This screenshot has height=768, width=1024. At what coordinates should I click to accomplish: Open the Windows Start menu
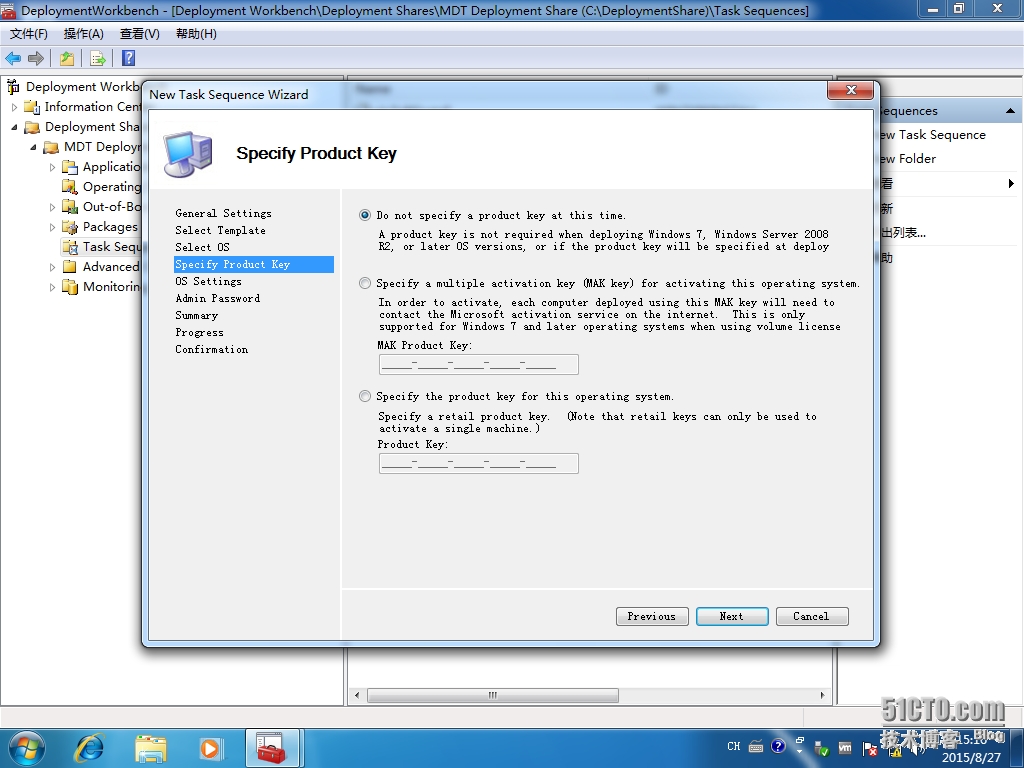click(x=27, y=748)
